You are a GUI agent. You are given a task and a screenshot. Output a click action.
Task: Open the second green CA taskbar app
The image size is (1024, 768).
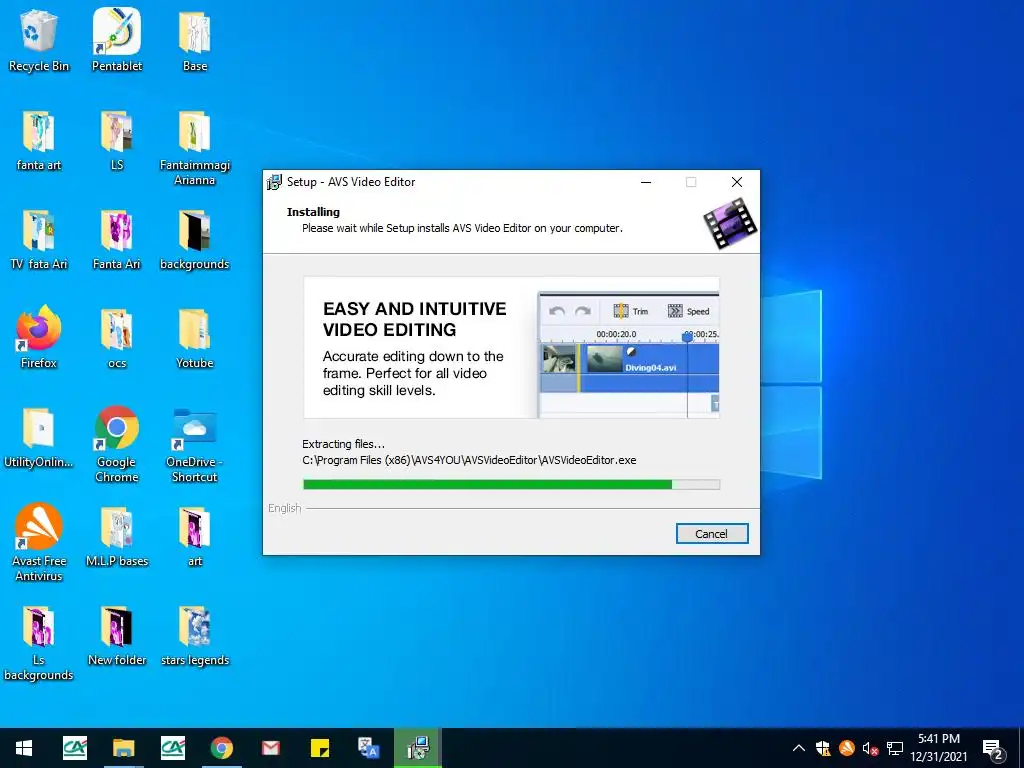[x=172, y=748]
